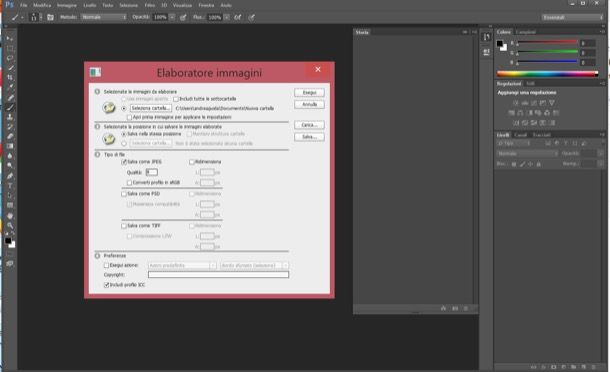Click lock image pixels brush icon
Image resolution: width=610 pixels, height=372 pixels.
[x=522, y=164]
